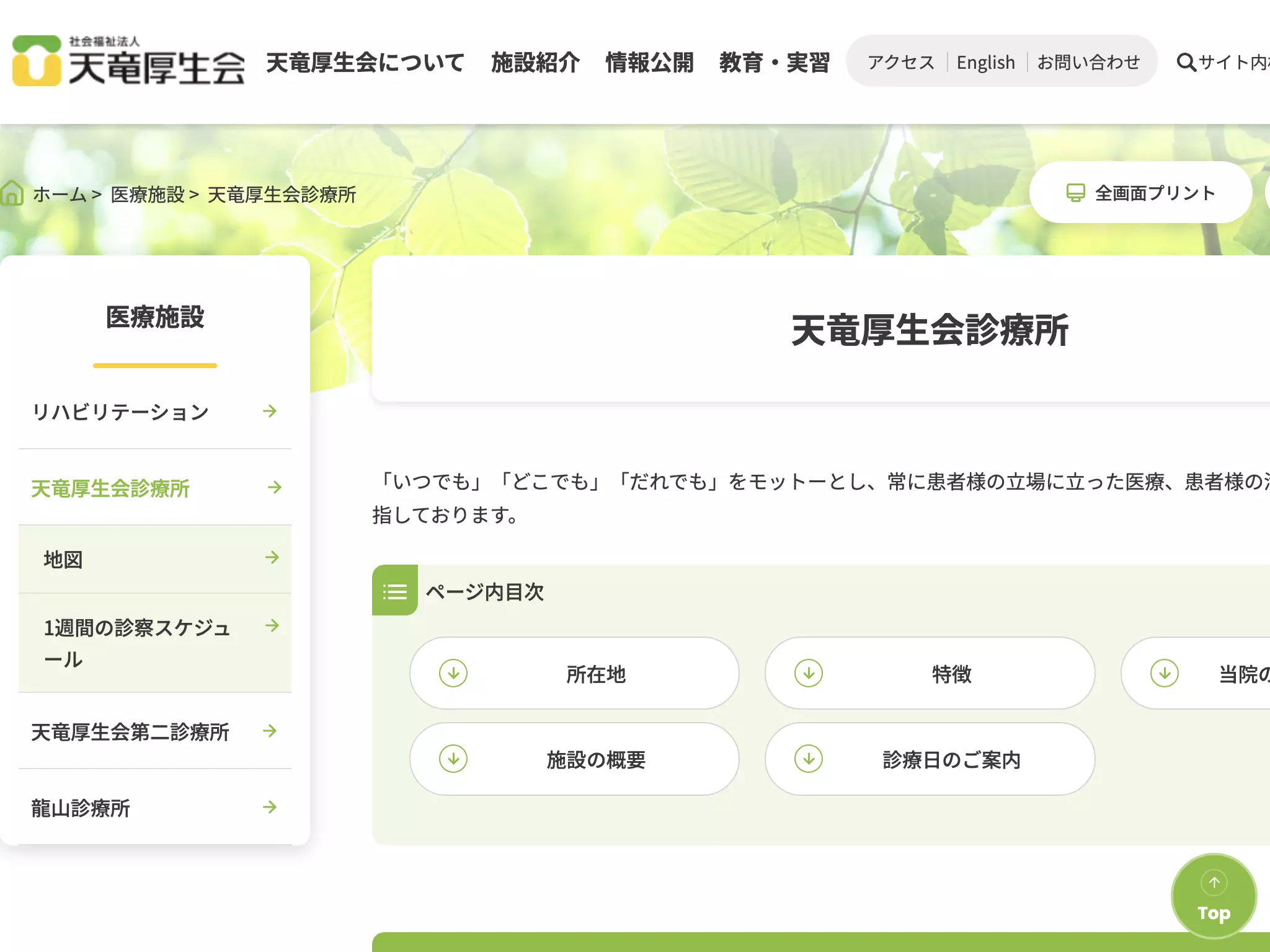1270x952 pixels.
Task: Click arrow icon next to 1週間の診察スケジュール
Action: (x=272, y=625)
